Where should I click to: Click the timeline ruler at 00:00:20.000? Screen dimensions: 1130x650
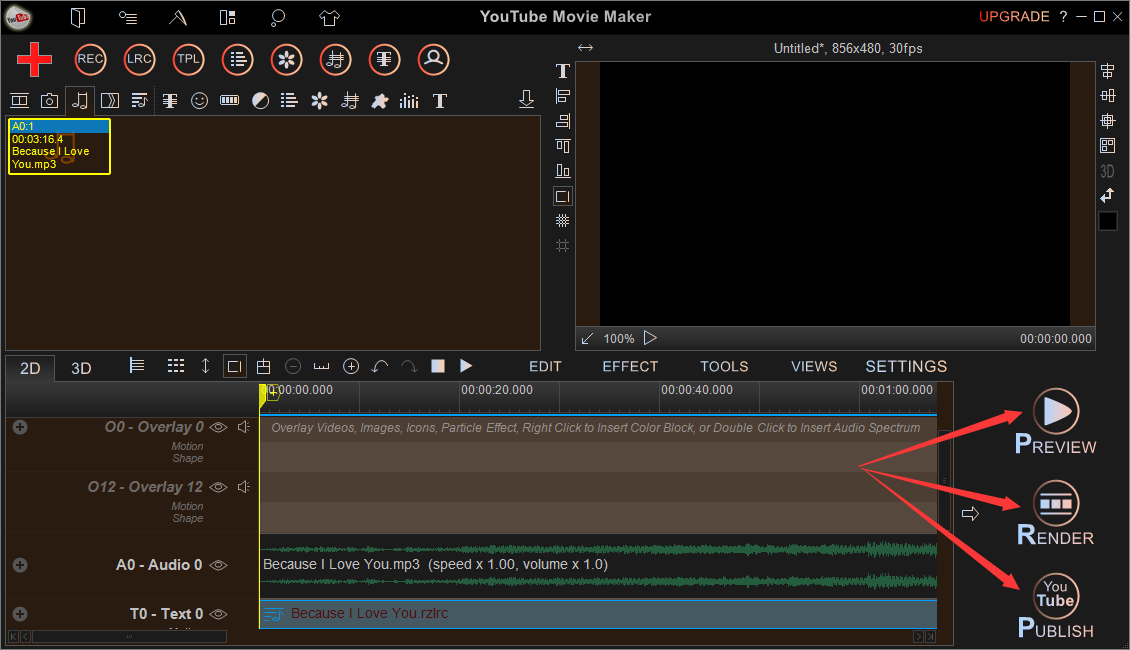click(x=497, y=390)
